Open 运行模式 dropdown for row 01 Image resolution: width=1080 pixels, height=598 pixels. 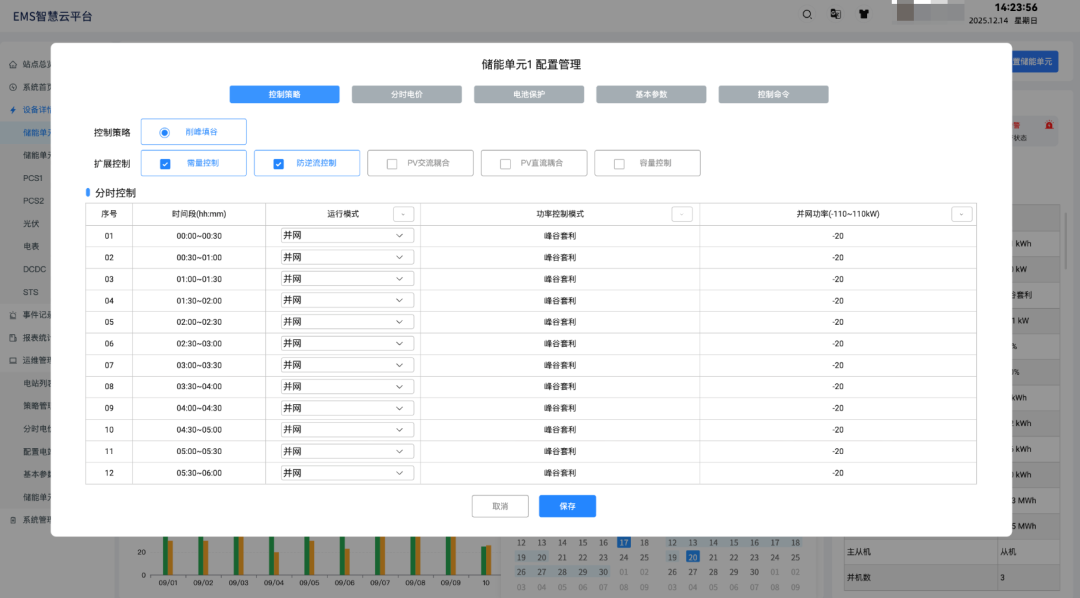click(347, 236)
